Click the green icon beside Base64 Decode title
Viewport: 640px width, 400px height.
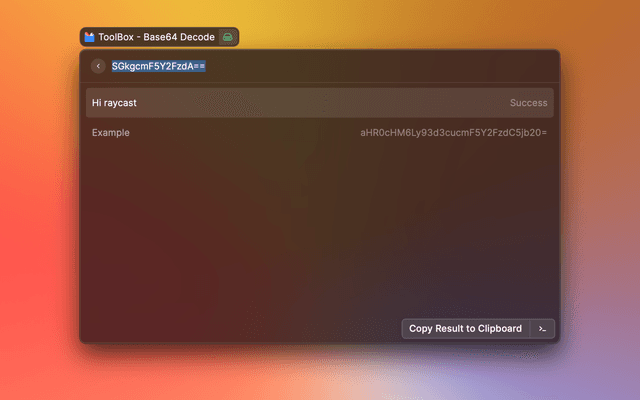[228, 37]
